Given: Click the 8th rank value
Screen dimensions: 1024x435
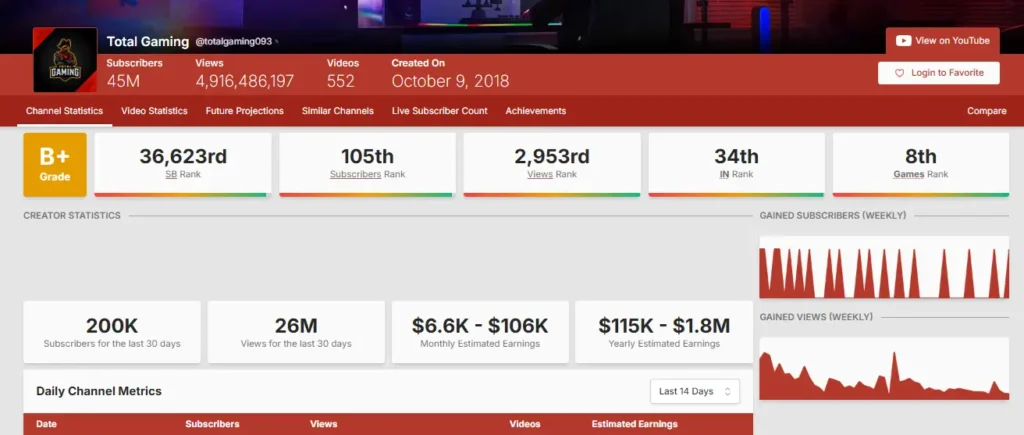Looking at the screenshot, I should point(921,157).
